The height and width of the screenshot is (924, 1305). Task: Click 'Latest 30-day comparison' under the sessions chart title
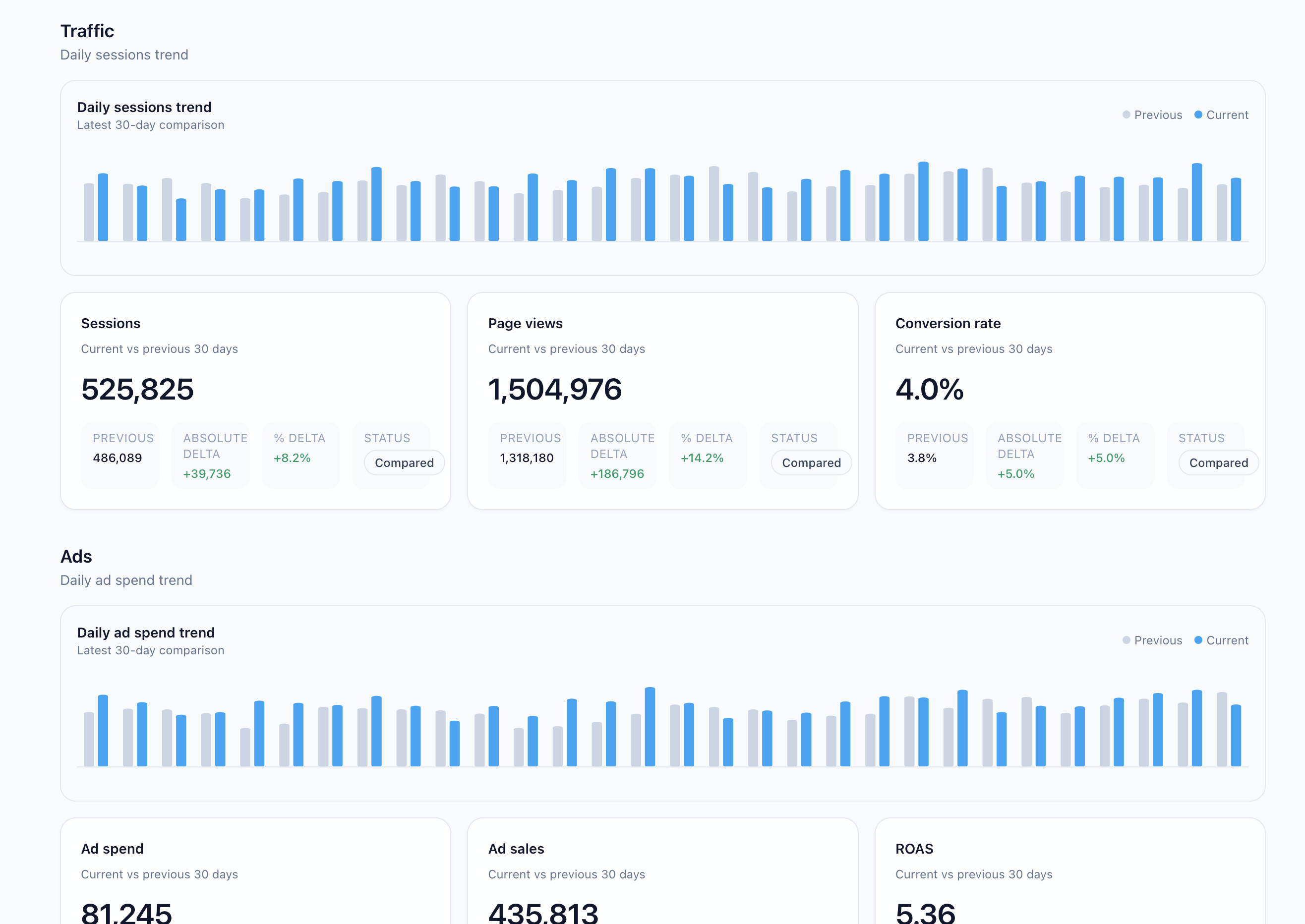[150, 124]
